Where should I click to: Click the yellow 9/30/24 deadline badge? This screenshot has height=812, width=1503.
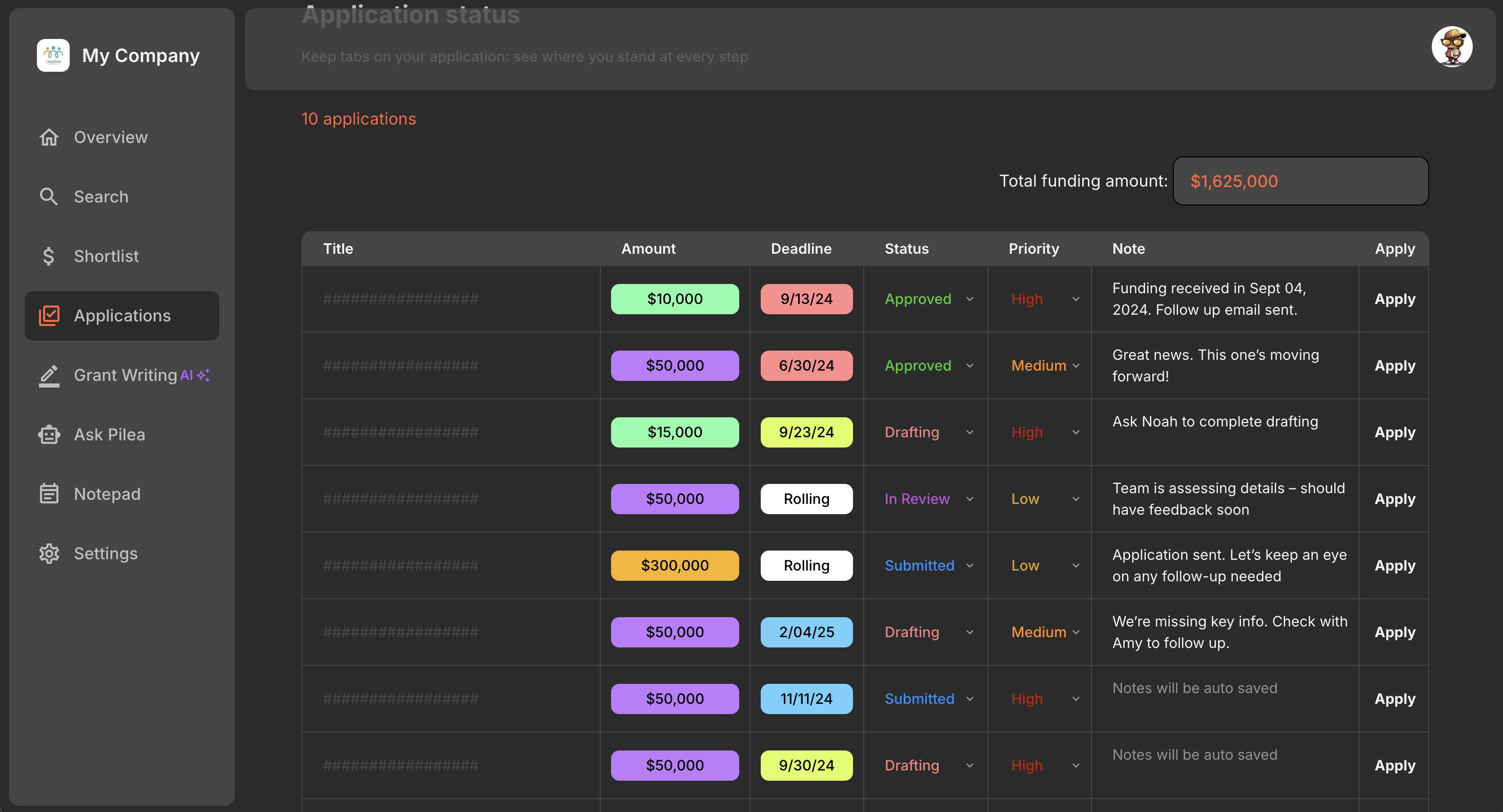point(806,765)
